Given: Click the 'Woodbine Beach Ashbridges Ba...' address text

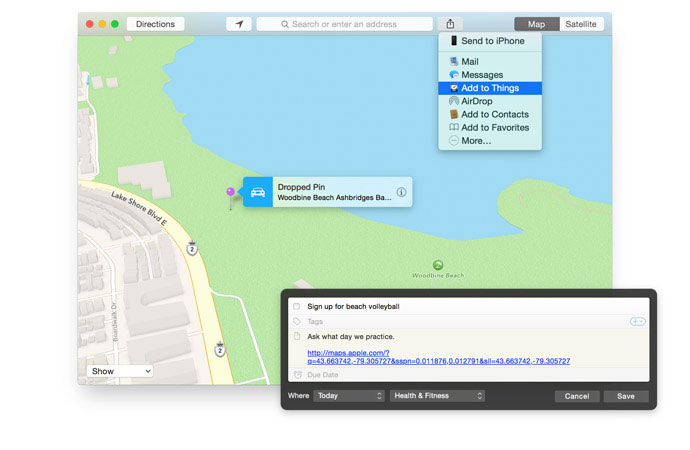Looking at the screenshot, I should click(x=334, y=198).
